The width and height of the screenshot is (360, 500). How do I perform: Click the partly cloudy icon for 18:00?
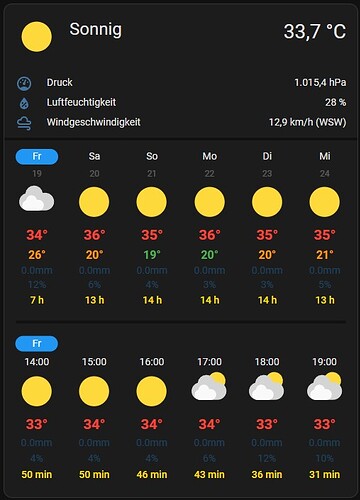[x=267, y=387]
